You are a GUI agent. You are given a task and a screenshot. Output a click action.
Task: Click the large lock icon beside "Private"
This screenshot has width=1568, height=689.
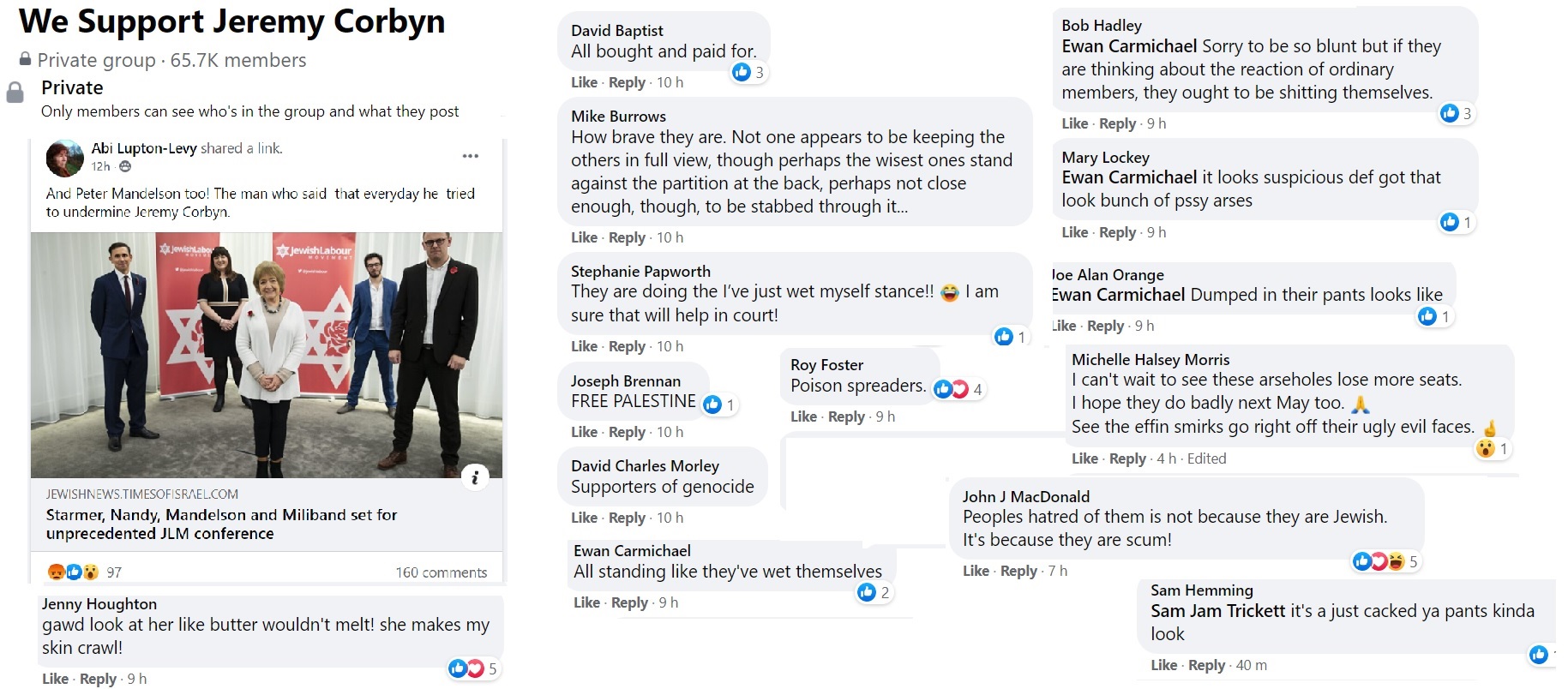tap(15, 93)
